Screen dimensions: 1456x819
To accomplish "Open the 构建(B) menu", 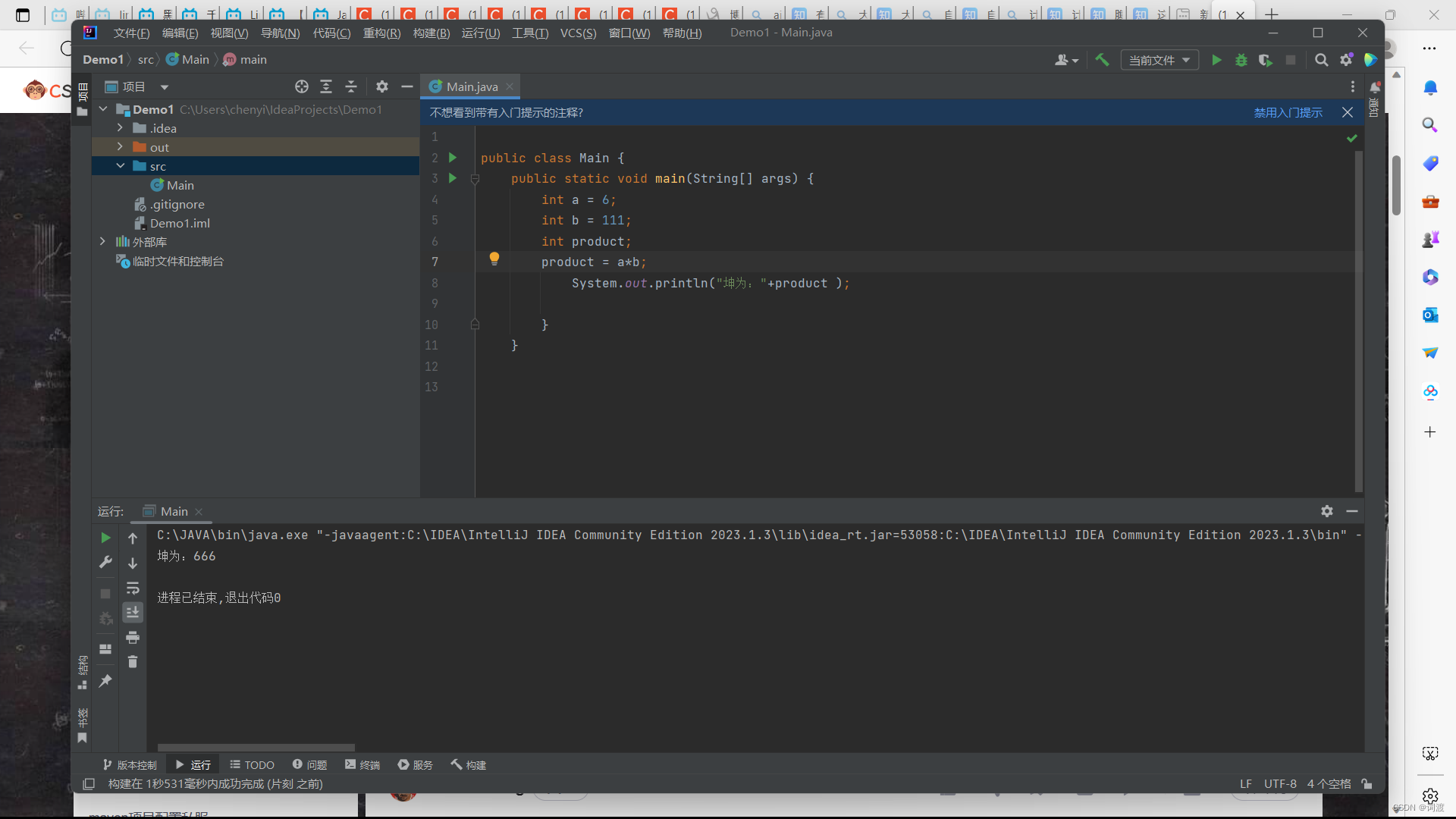I will [x=431, y=33].
